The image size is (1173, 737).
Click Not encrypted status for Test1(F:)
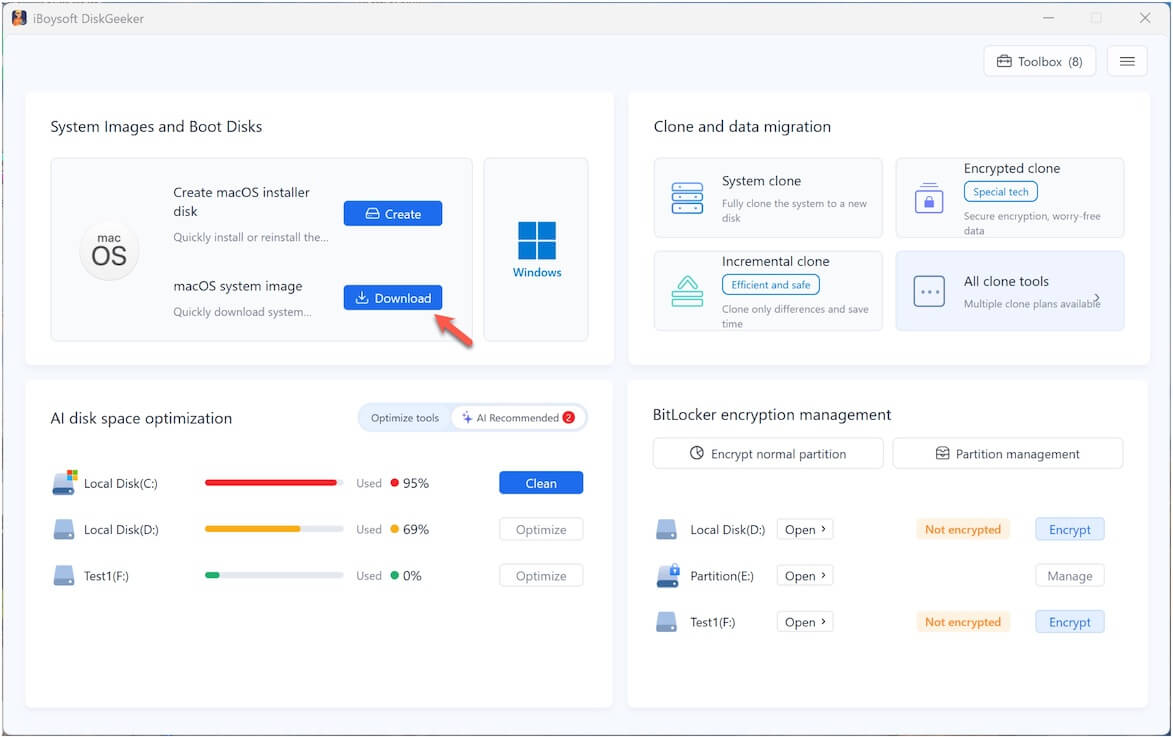click(963, 622)
